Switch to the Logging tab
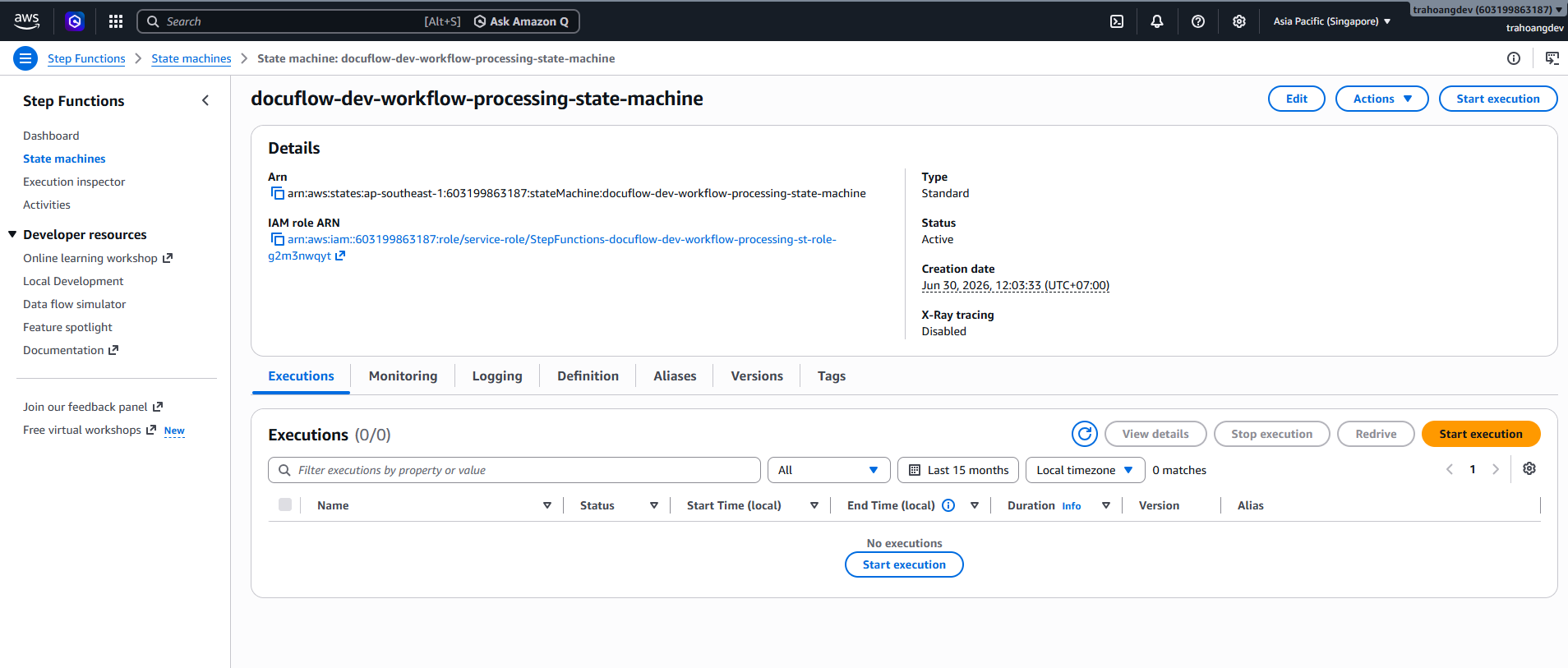Screen dimensions: 1568x668 [x=497, y=376]
